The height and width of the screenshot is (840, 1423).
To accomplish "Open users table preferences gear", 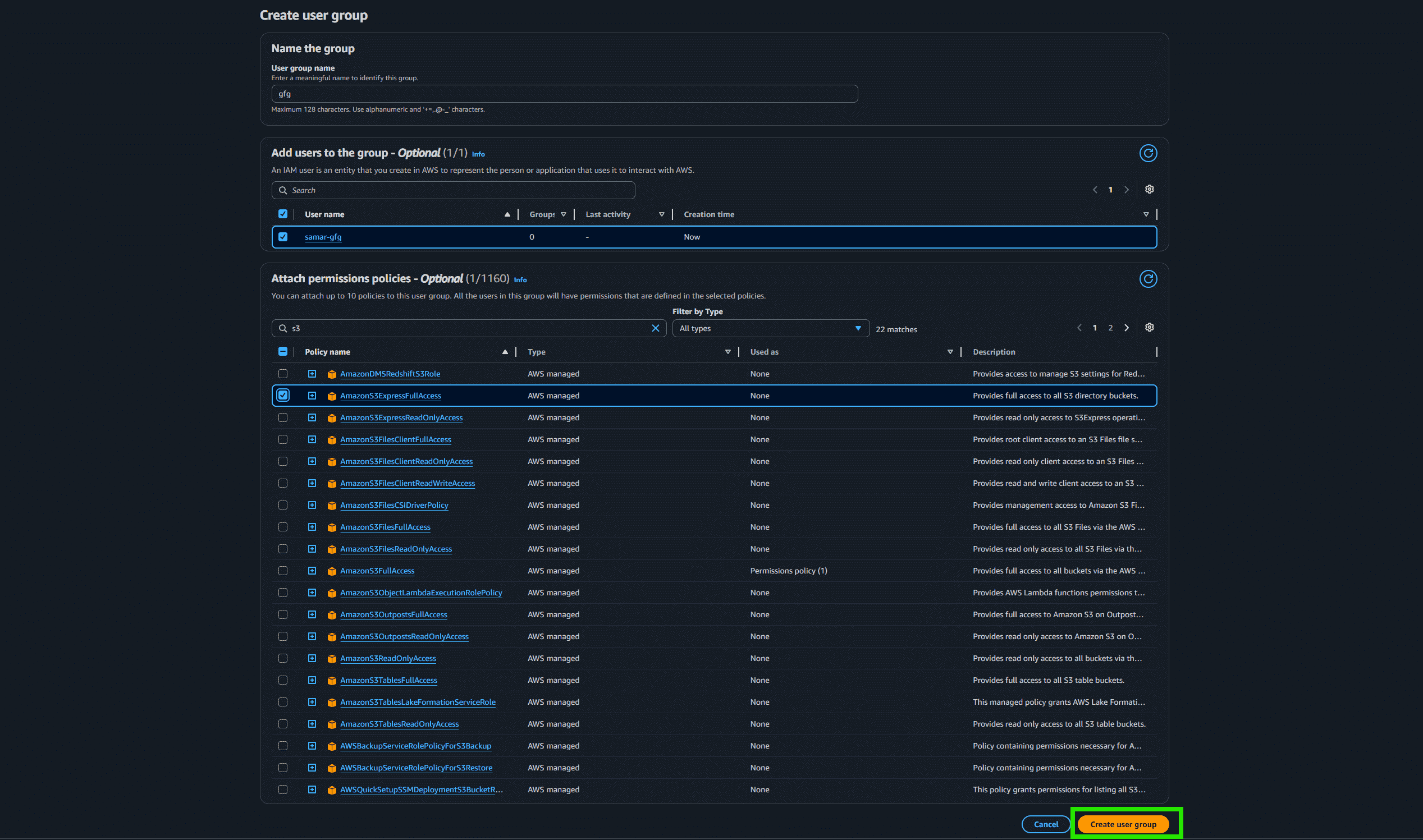I will pyautogui.click(x=1149, y=189).
